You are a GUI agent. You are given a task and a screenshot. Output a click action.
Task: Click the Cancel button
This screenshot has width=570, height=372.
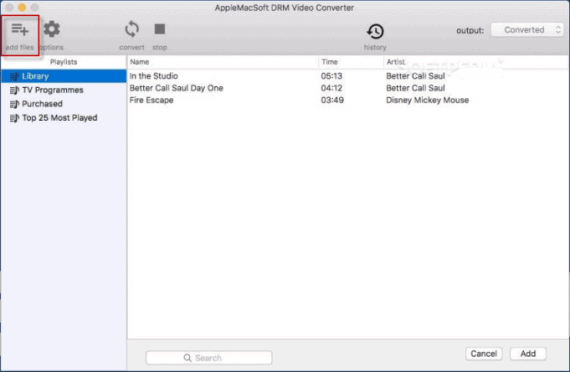tap(483, 354)
